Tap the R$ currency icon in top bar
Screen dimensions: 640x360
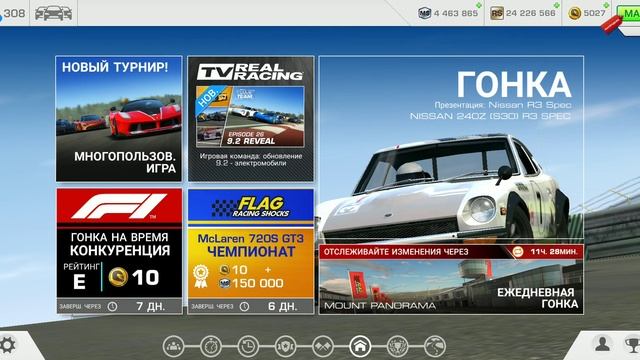tap(497, 13)
